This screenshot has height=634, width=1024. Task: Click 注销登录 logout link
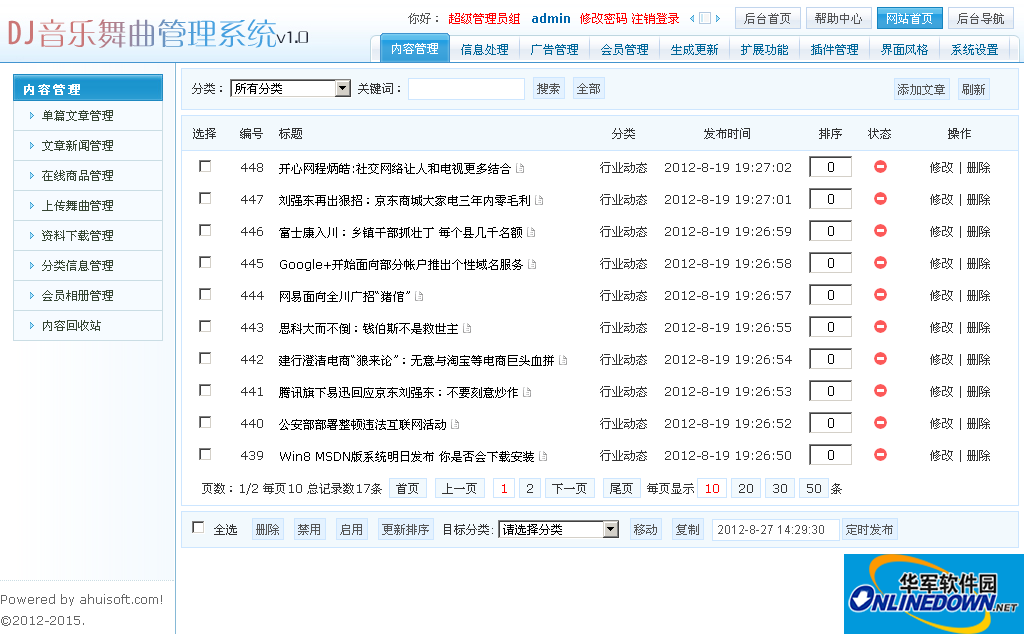655,19
